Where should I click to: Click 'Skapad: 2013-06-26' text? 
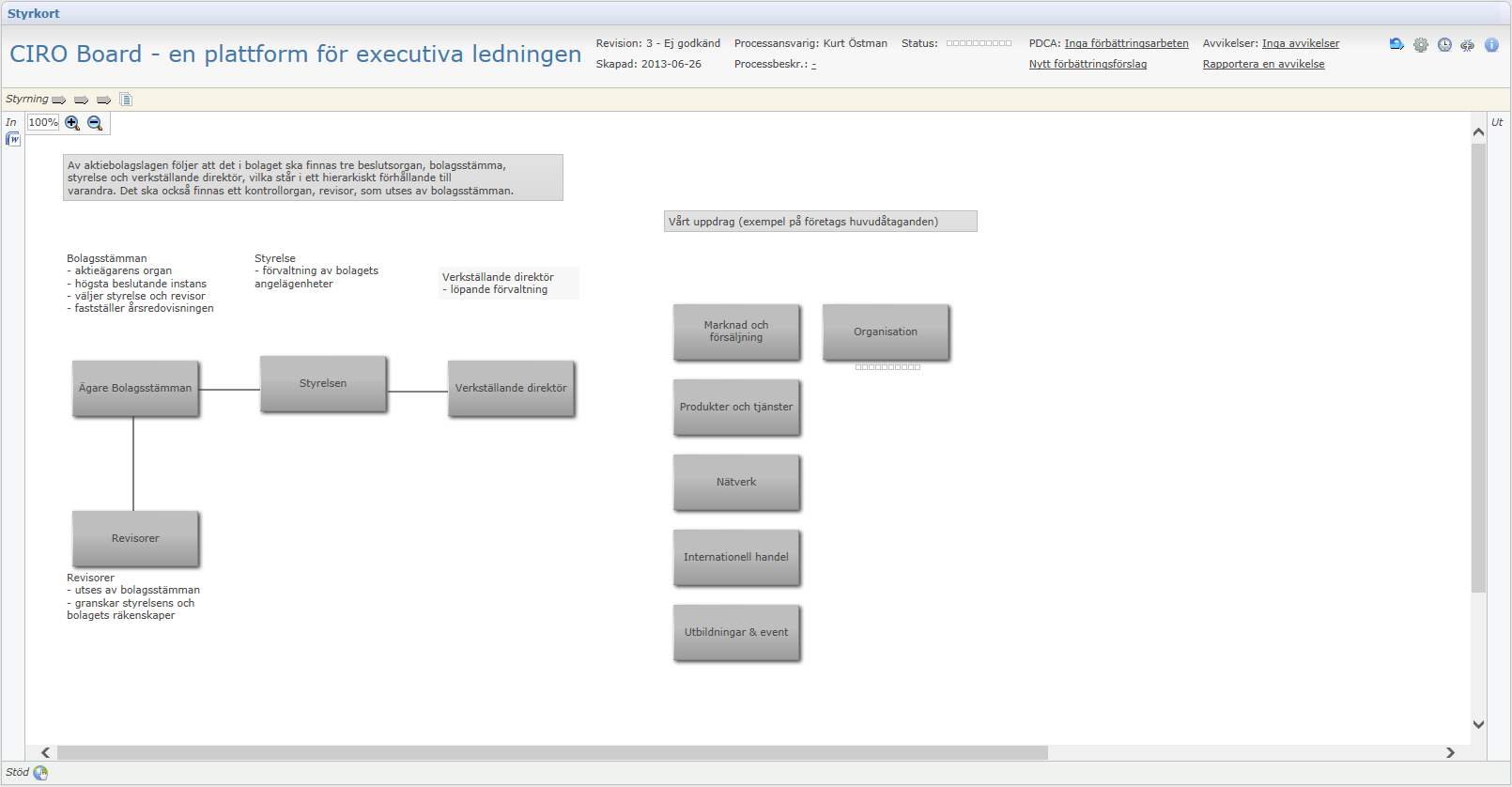tap(649, 64)
